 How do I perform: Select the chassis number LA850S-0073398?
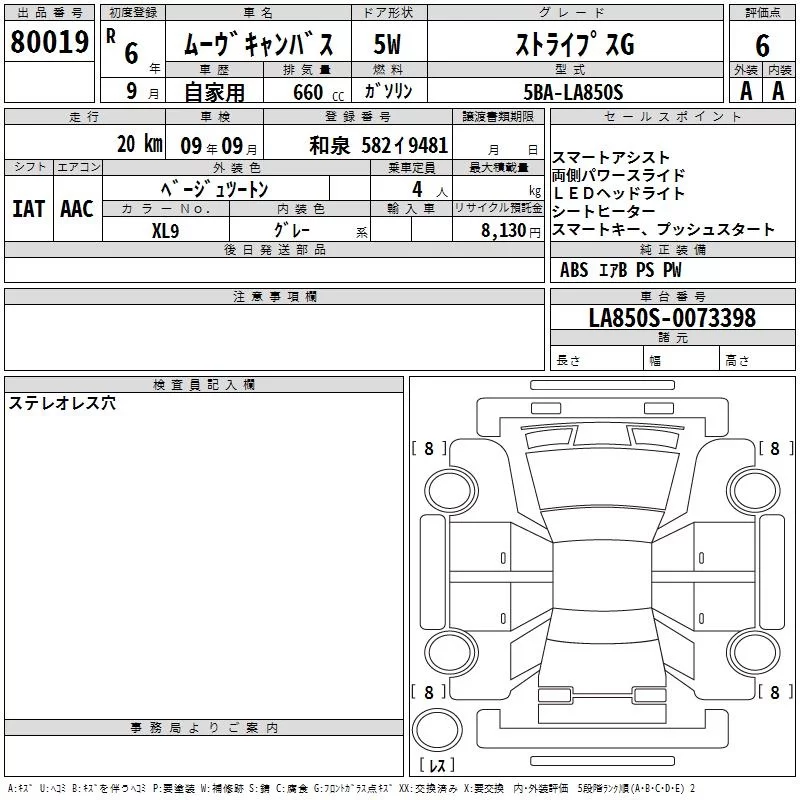[672, 318]
